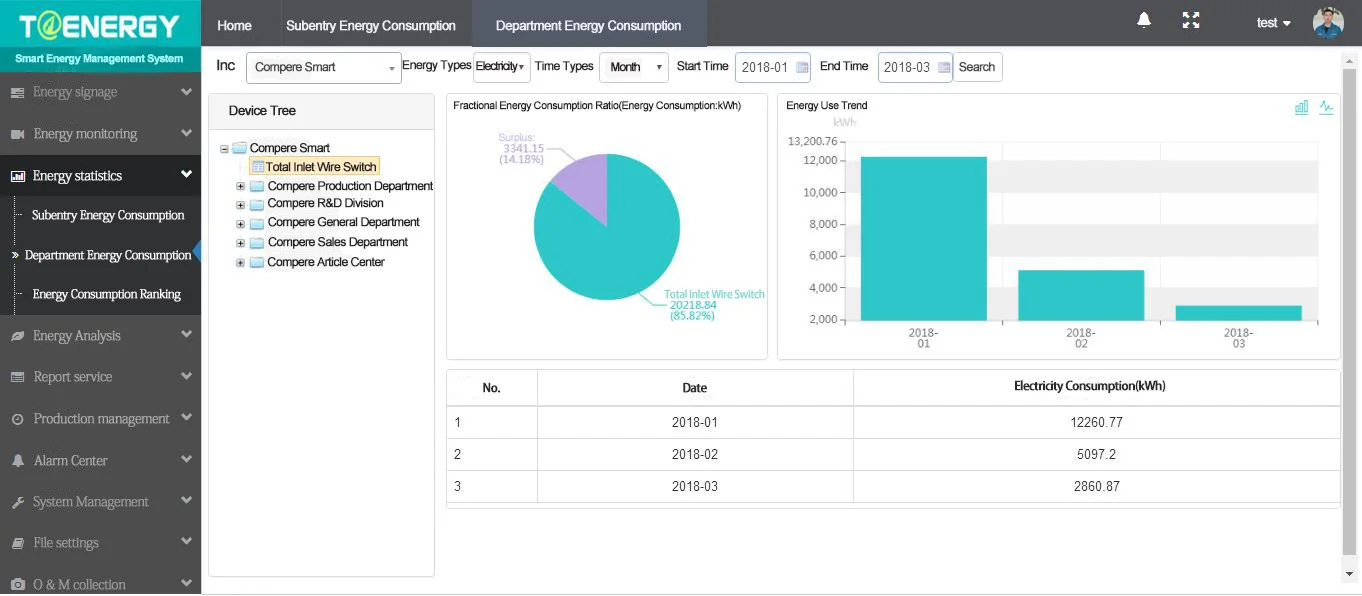
Task: Click the Start Time date field
Action: (x=772, y=67)
